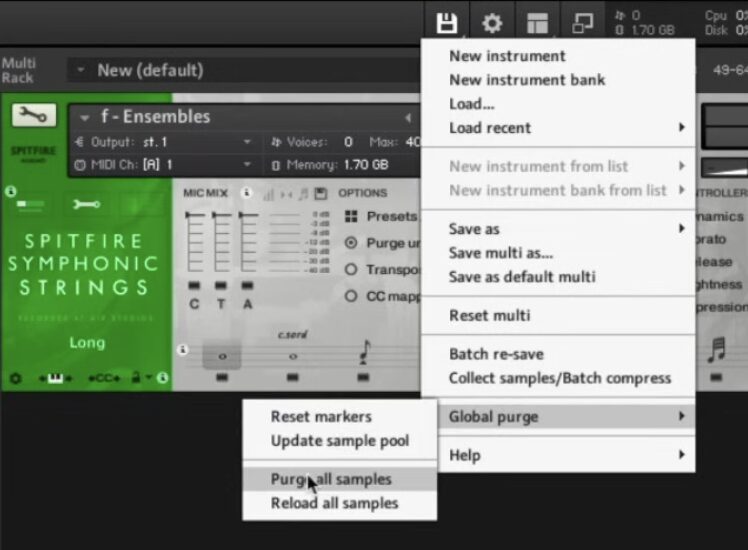Viewport: 748px width, 550px height.
Task: Click Save multi as... in menu
Action: click(x=500, y=253)
